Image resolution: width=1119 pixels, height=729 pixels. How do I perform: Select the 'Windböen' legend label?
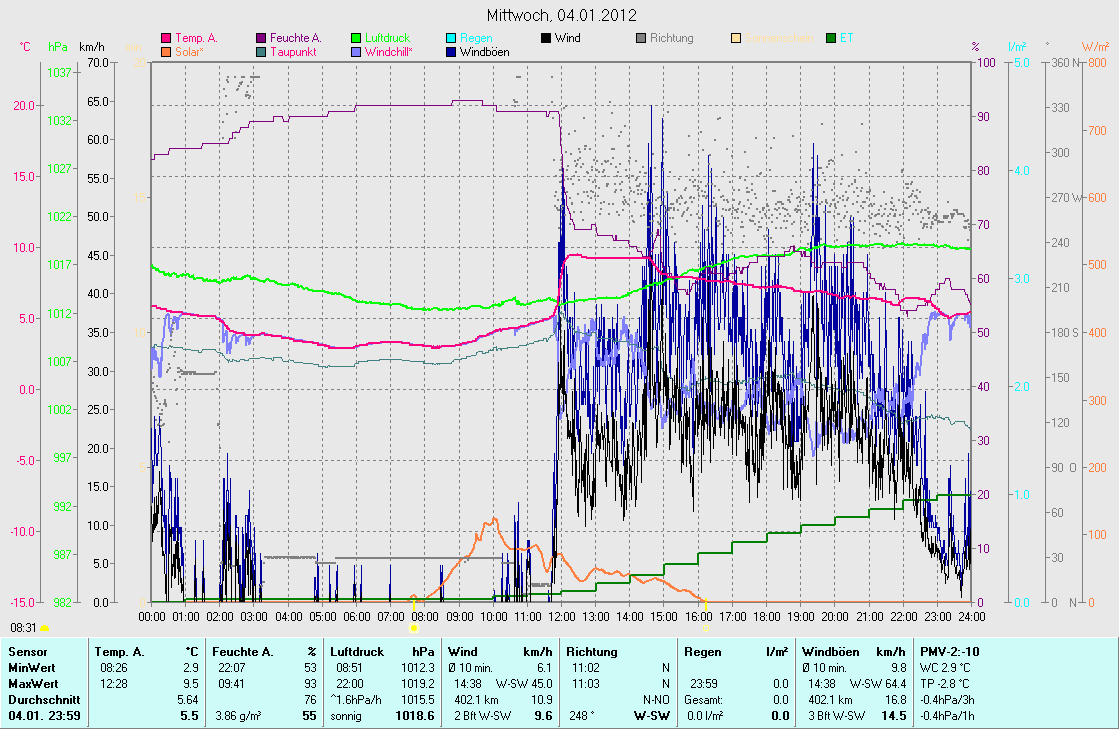(x=485, y=52)
